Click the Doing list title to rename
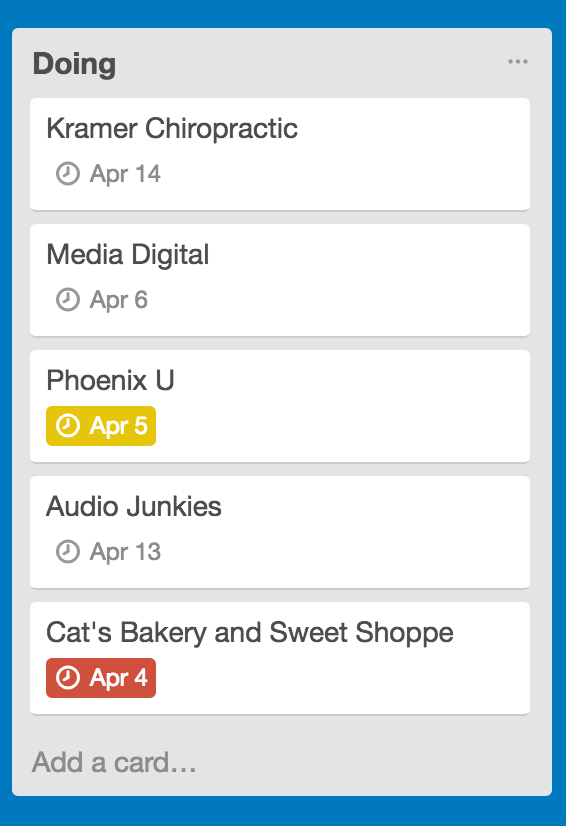 point(74,64)
